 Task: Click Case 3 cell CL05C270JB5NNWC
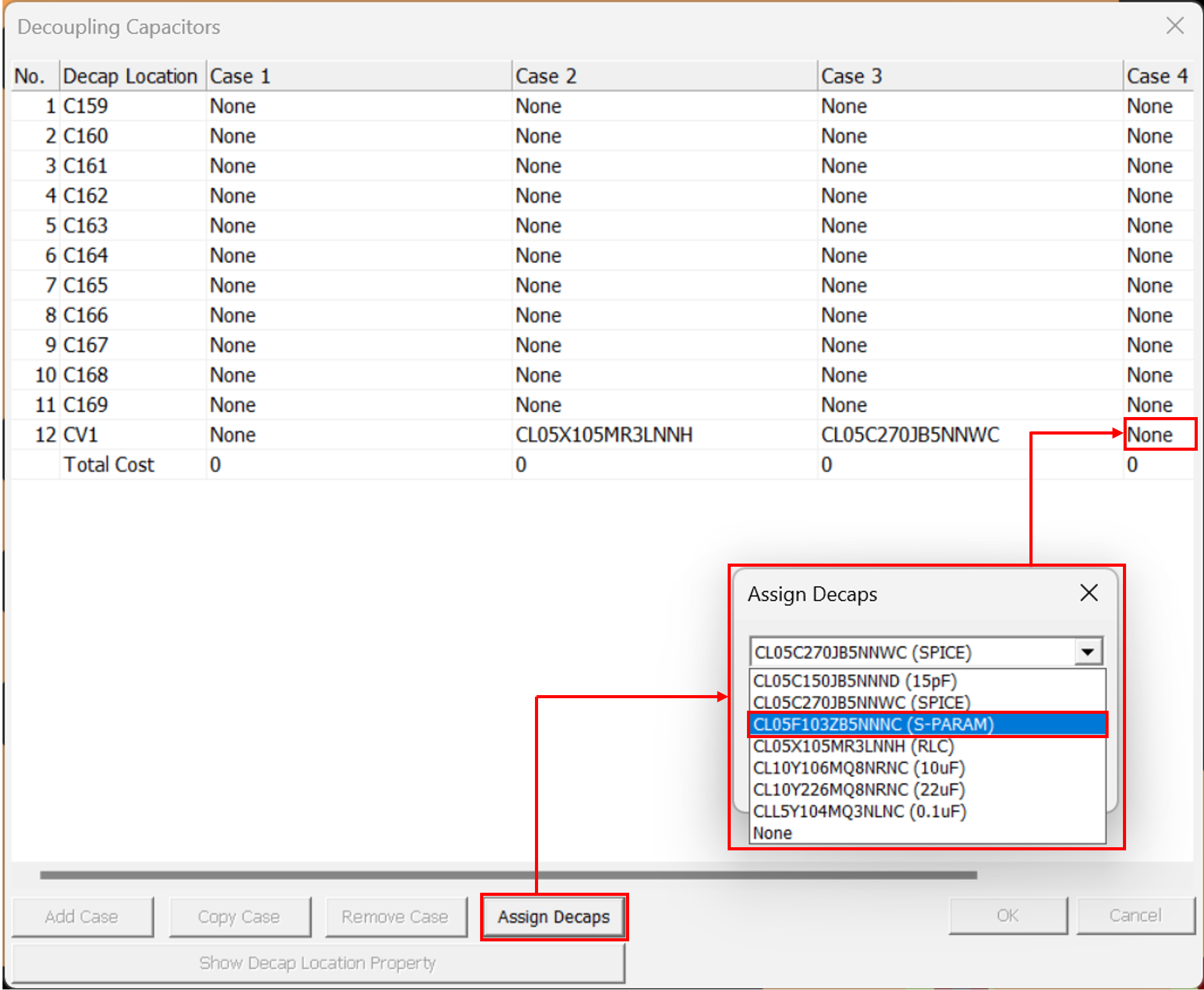pyautogui.click(x=910, y=435)
